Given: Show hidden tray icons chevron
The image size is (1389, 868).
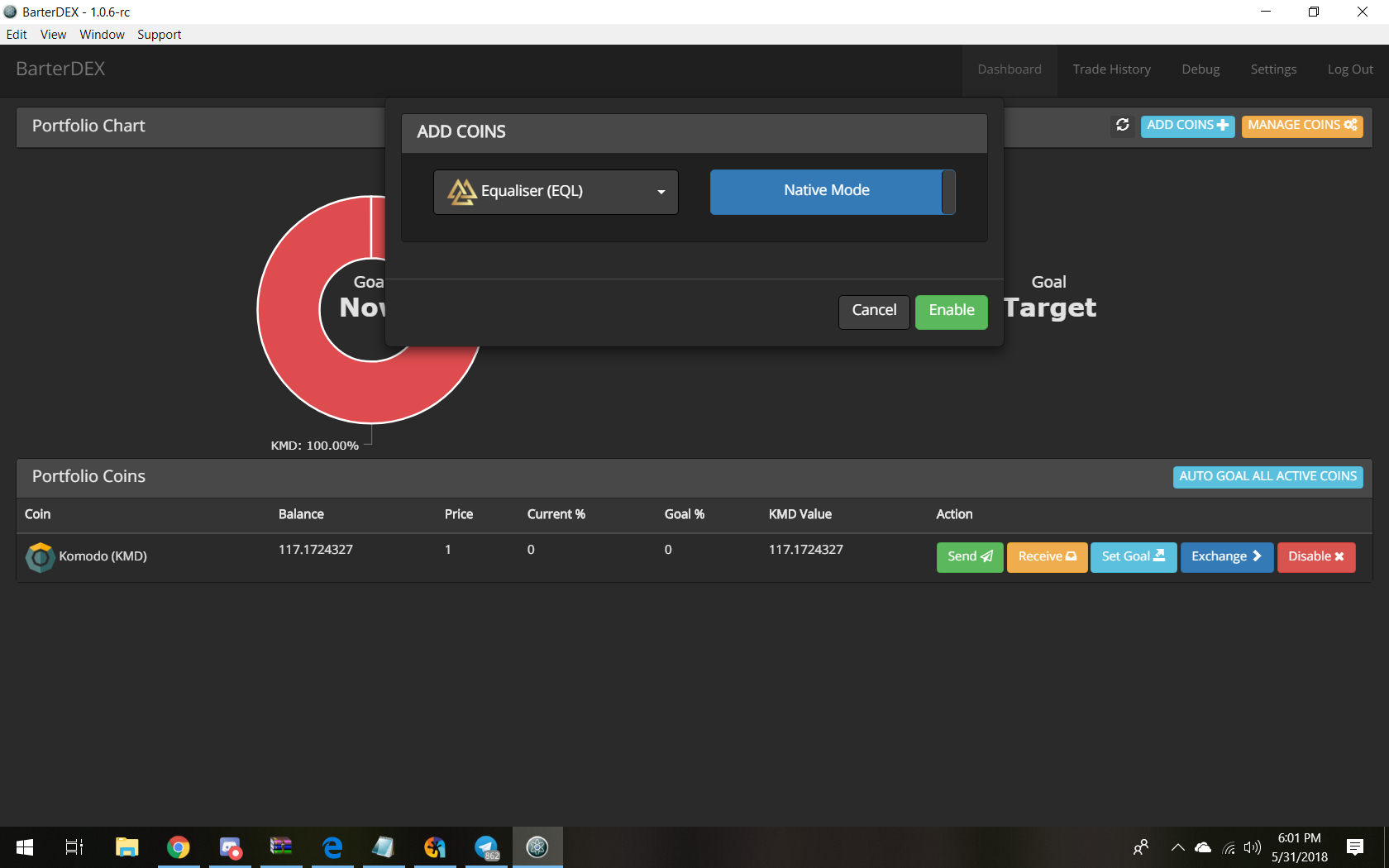Looking at the screenshot, I should (x=1178, y=847).
